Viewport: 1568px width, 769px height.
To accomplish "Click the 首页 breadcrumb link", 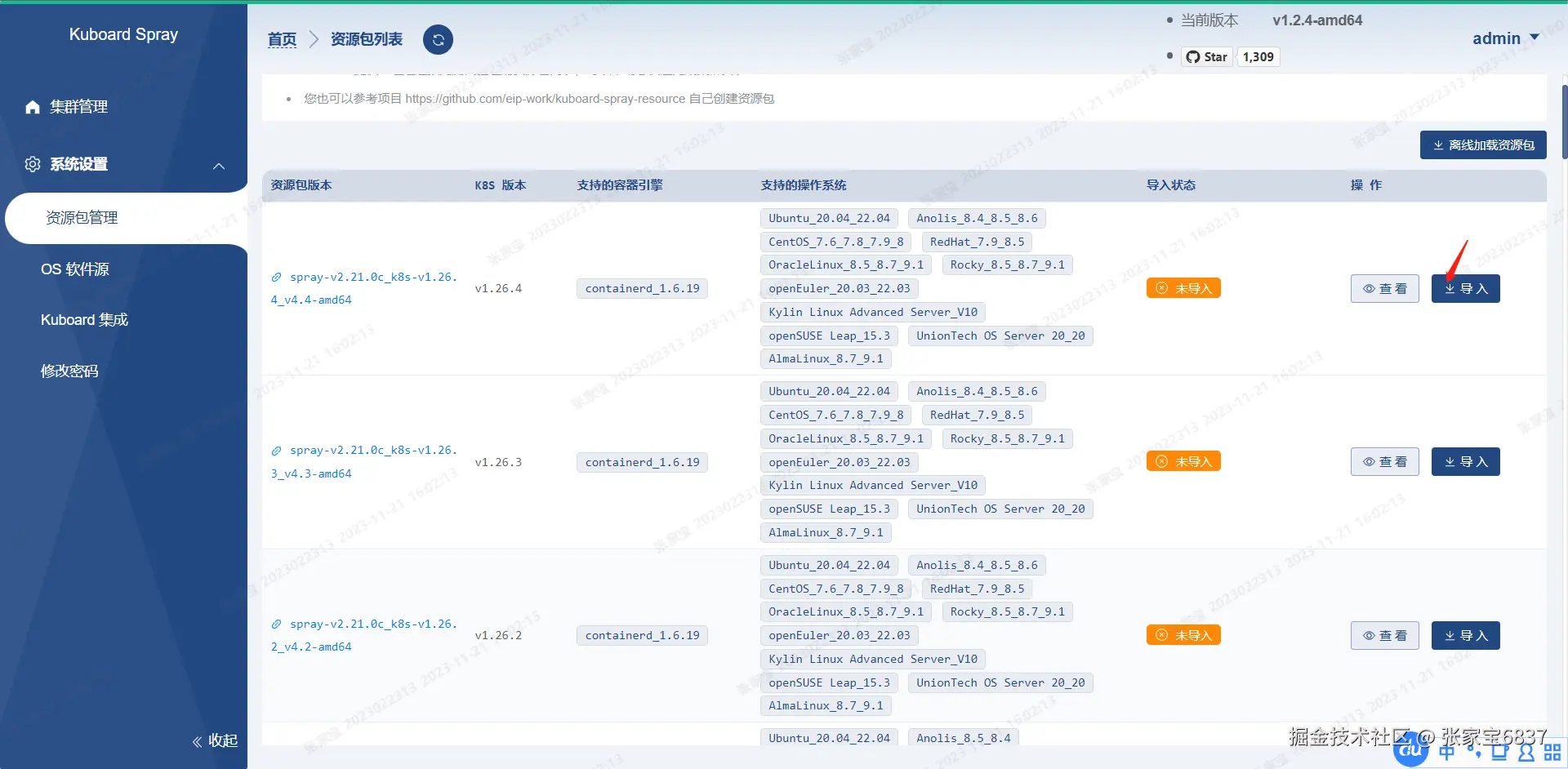I will [282, 39].
